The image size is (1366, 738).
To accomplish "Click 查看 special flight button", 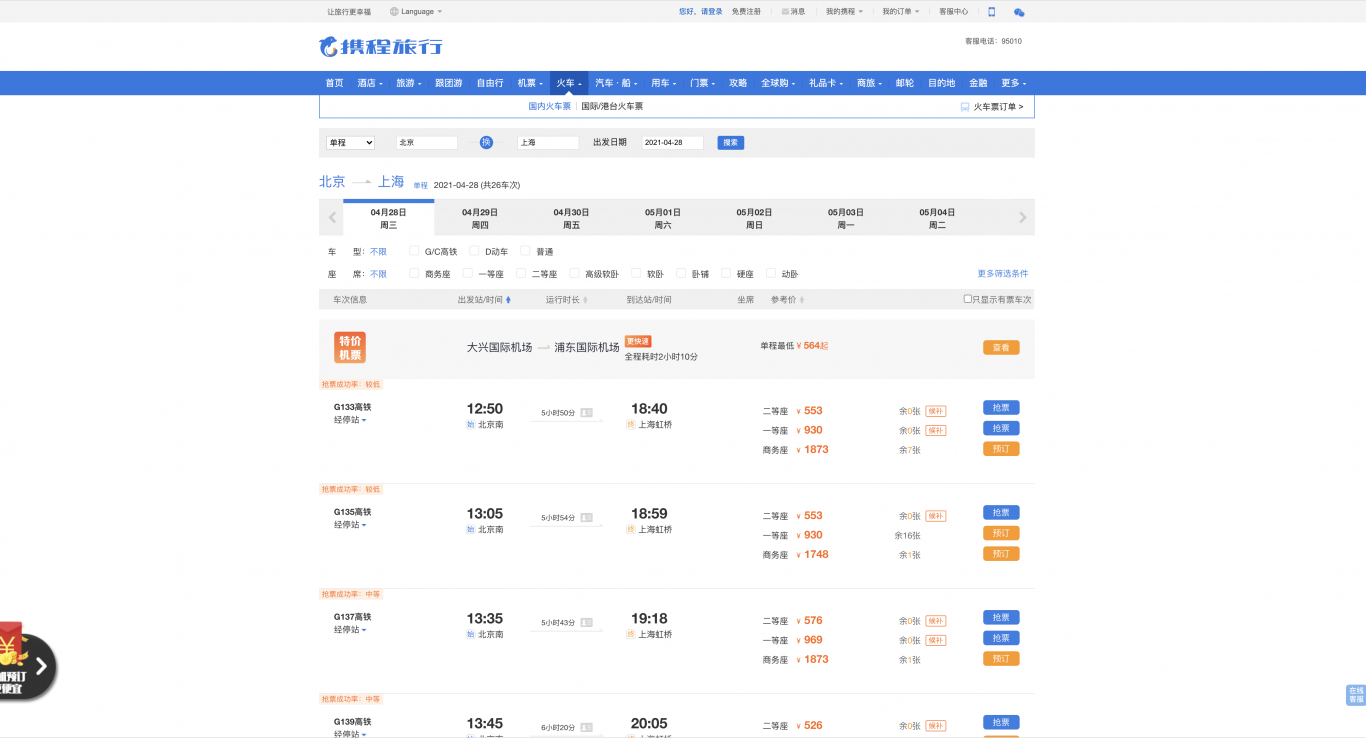I will click(1001, 348).
